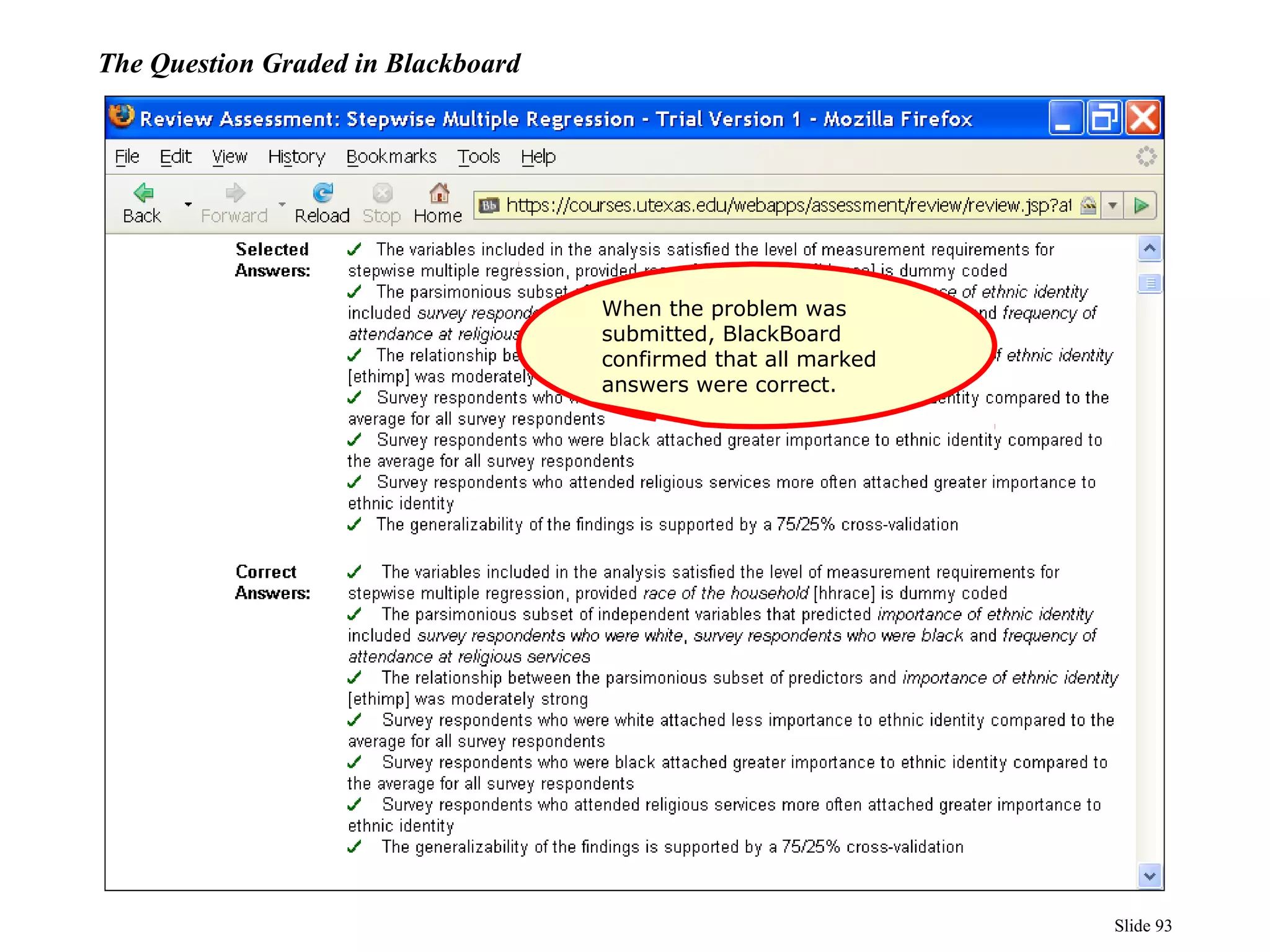The width and height of the screenshot is (1270, 952).
Task: Click the vertical scrollbar thumb
Action: 1150,284
